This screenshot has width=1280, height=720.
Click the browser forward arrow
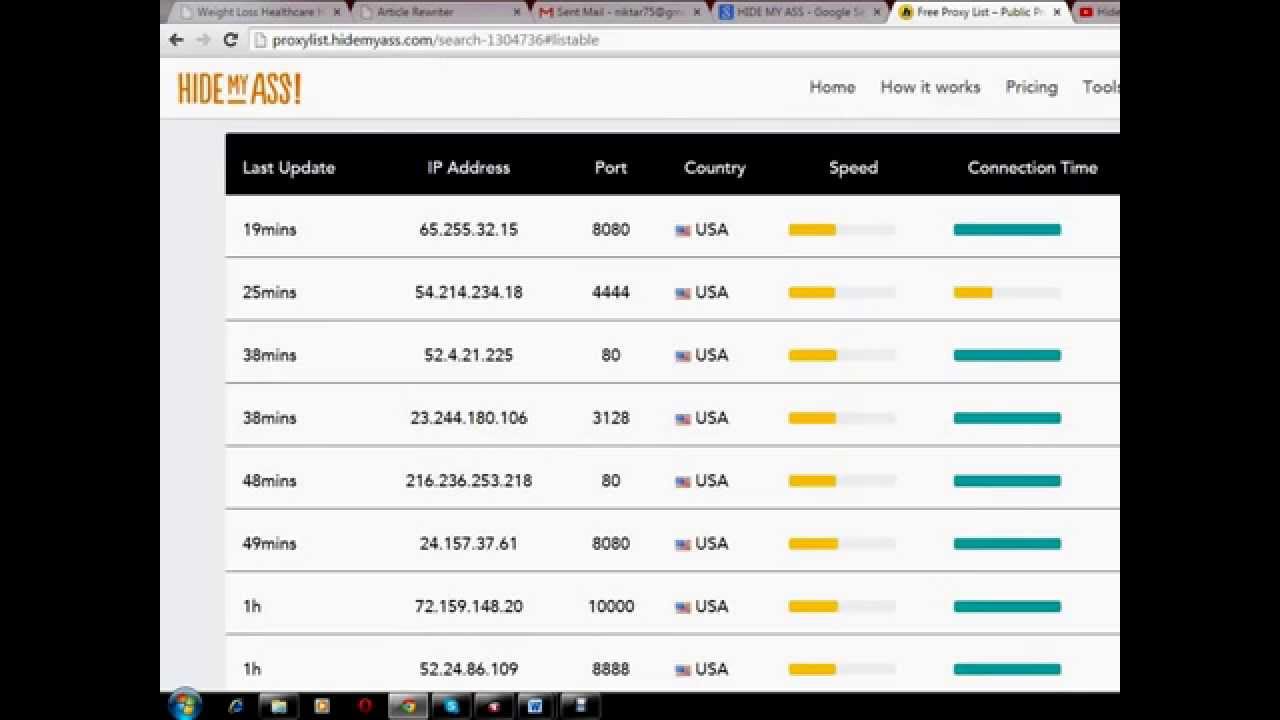coord(203,40)
